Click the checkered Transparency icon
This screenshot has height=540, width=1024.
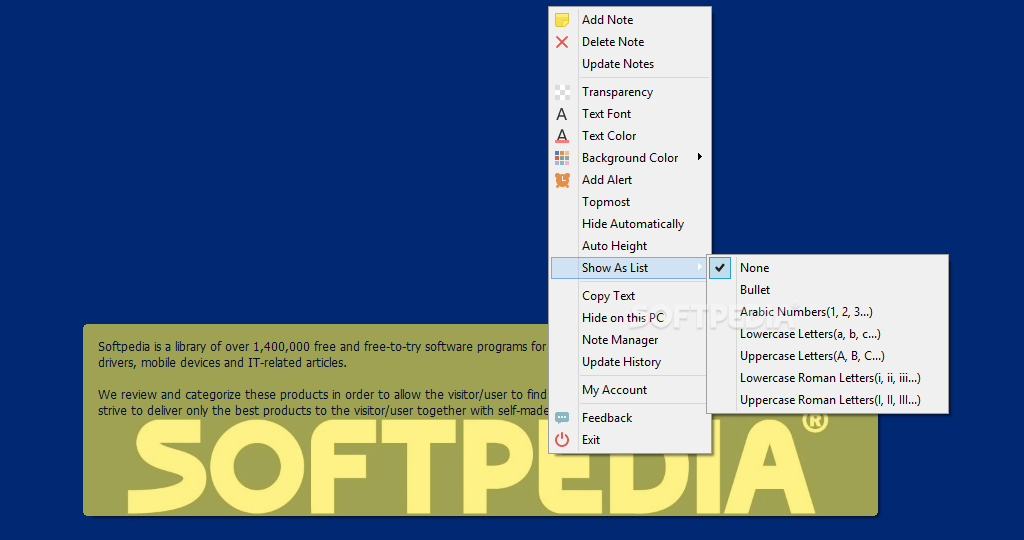[x=562, y=92]
